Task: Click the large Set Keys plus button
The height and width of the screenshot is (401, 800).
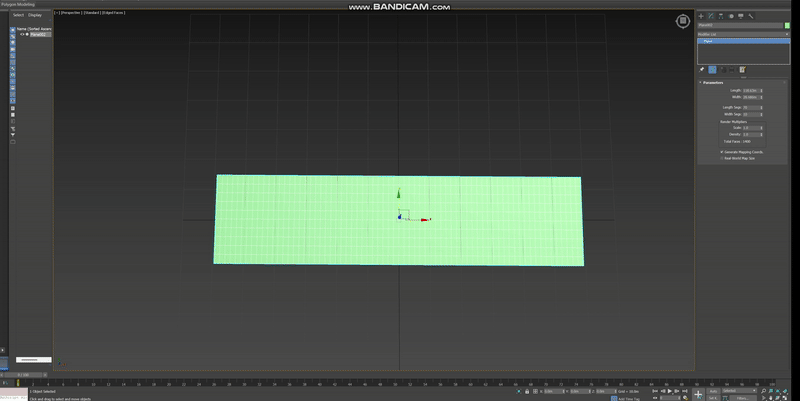Action: click(698, 394)
